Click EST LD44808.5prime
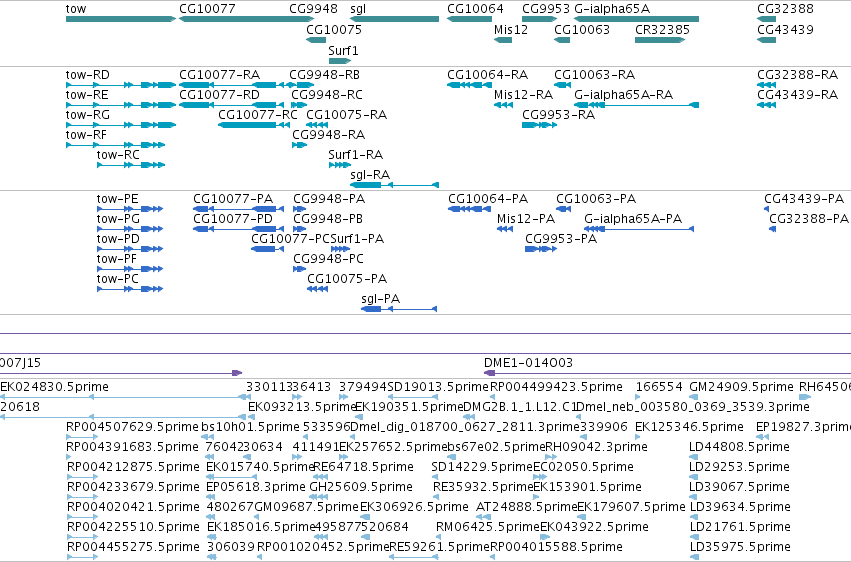Image resolution: width=851 pixels, height=562 pixels. click(694, 457)
